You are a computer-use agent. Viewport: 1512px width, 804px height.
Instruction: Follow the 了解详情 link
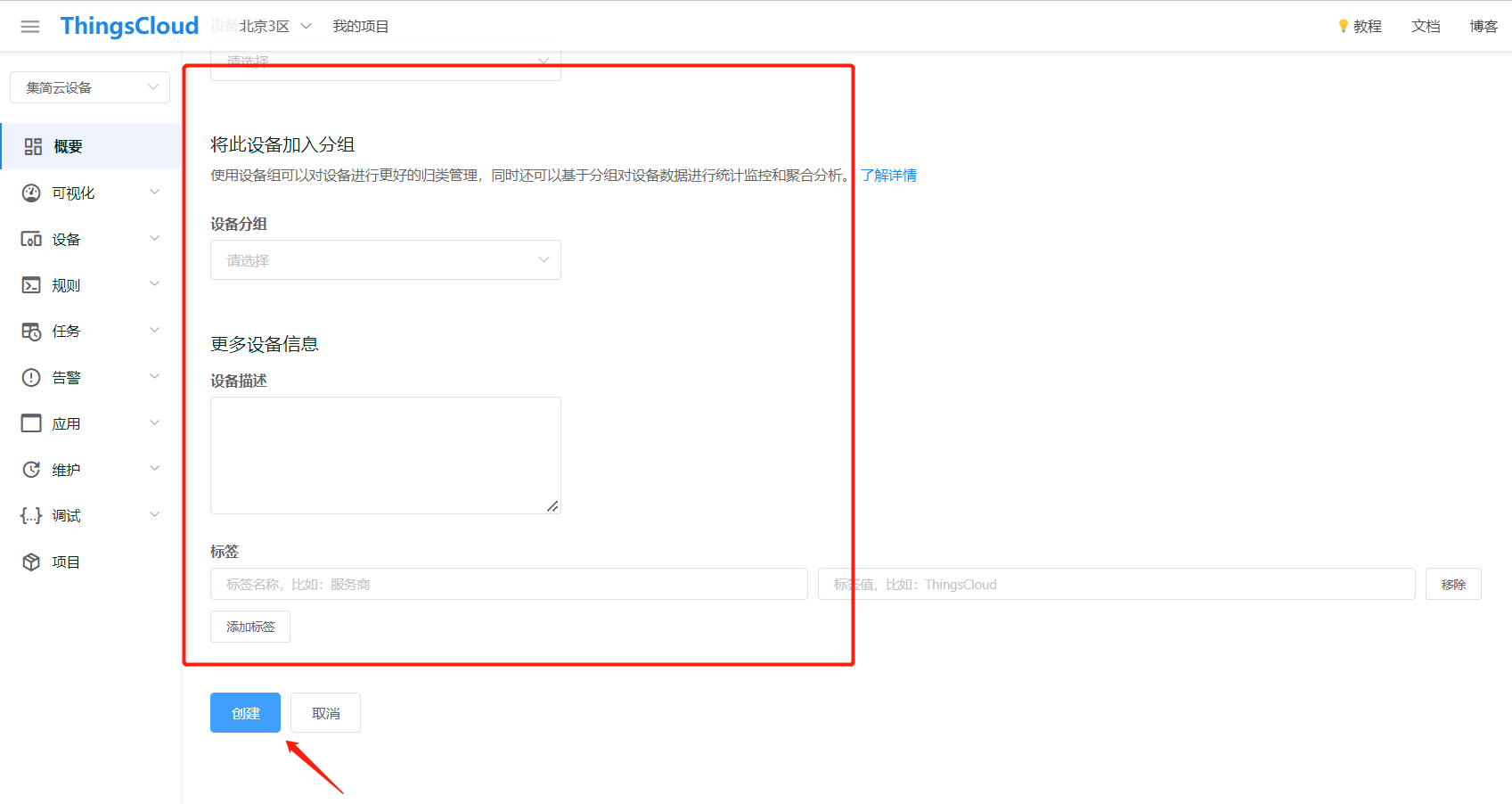click(888, 176)
